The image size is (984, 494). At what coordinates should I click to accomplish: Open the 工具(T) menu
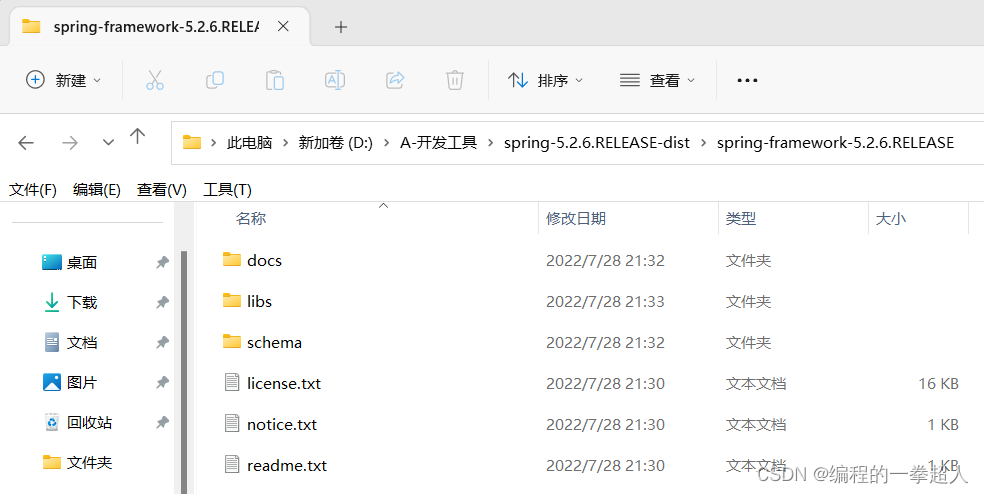[227, 190]
